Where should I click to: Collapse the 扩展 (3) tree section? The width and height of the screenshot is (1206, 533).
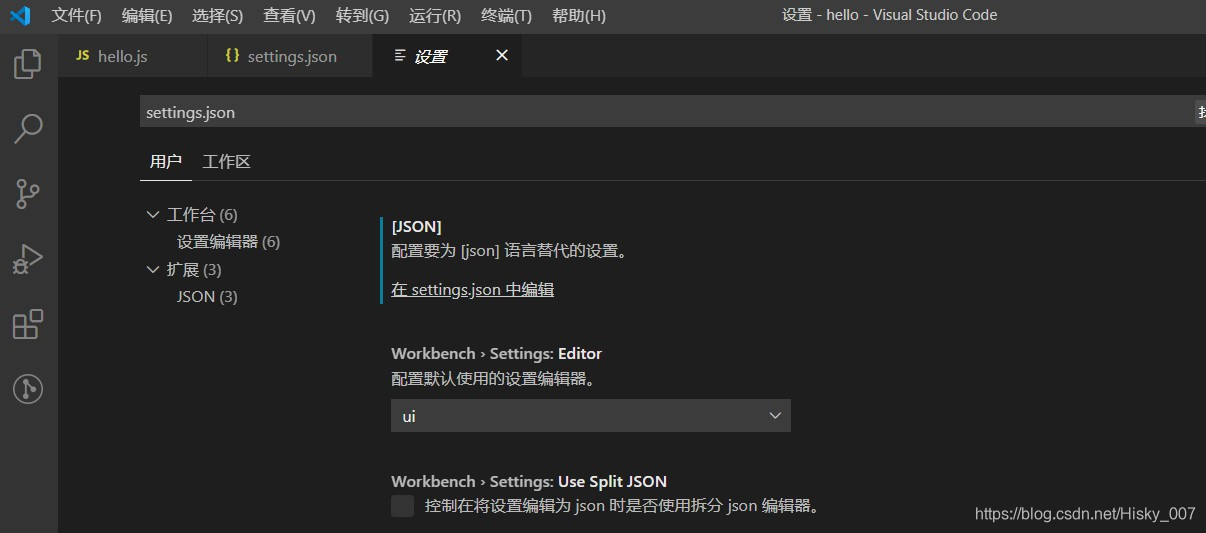pyautogui.click(x=153, y=269)
